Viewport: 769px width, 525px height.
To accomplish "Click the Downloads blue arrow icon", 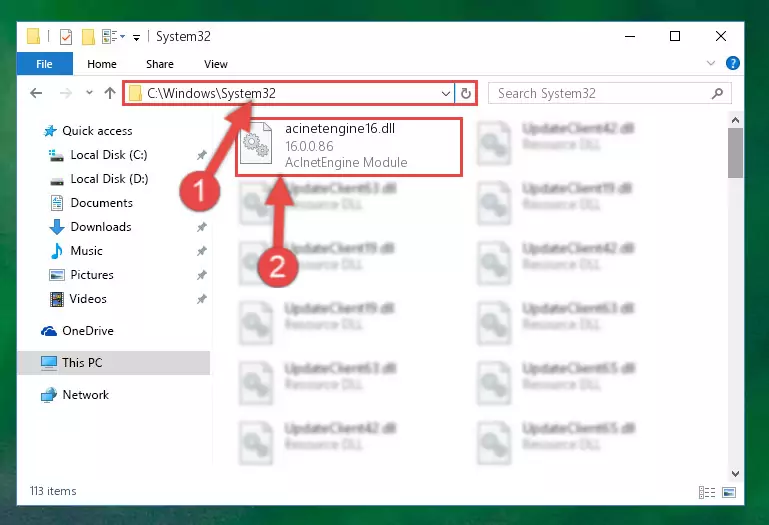I will pos(57,227).
